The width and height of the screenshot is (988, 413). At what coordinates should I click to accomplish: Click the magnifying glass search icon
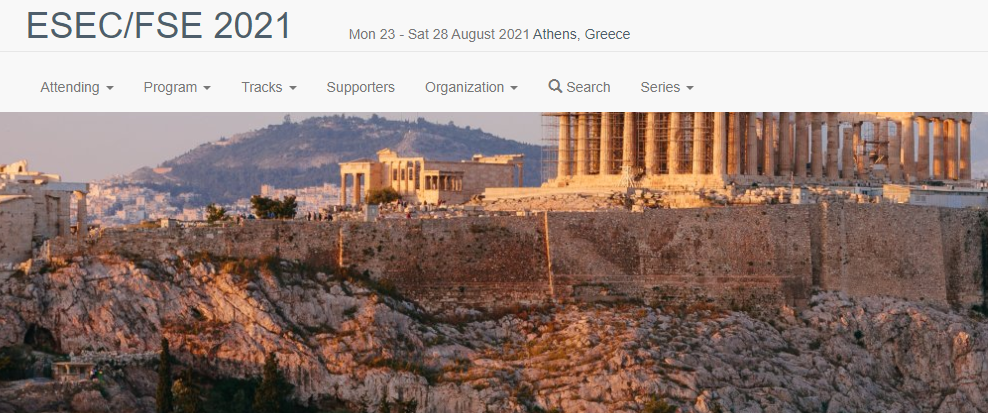point(555,86)
